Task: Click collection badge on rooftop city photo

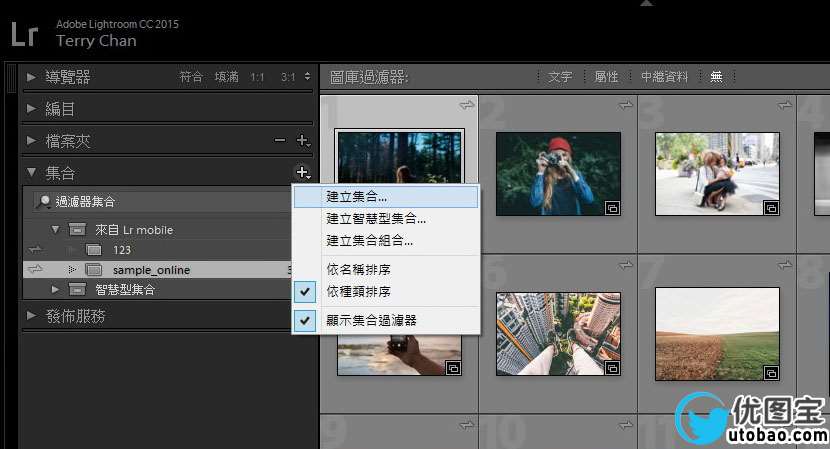Action: click(612, 368)
